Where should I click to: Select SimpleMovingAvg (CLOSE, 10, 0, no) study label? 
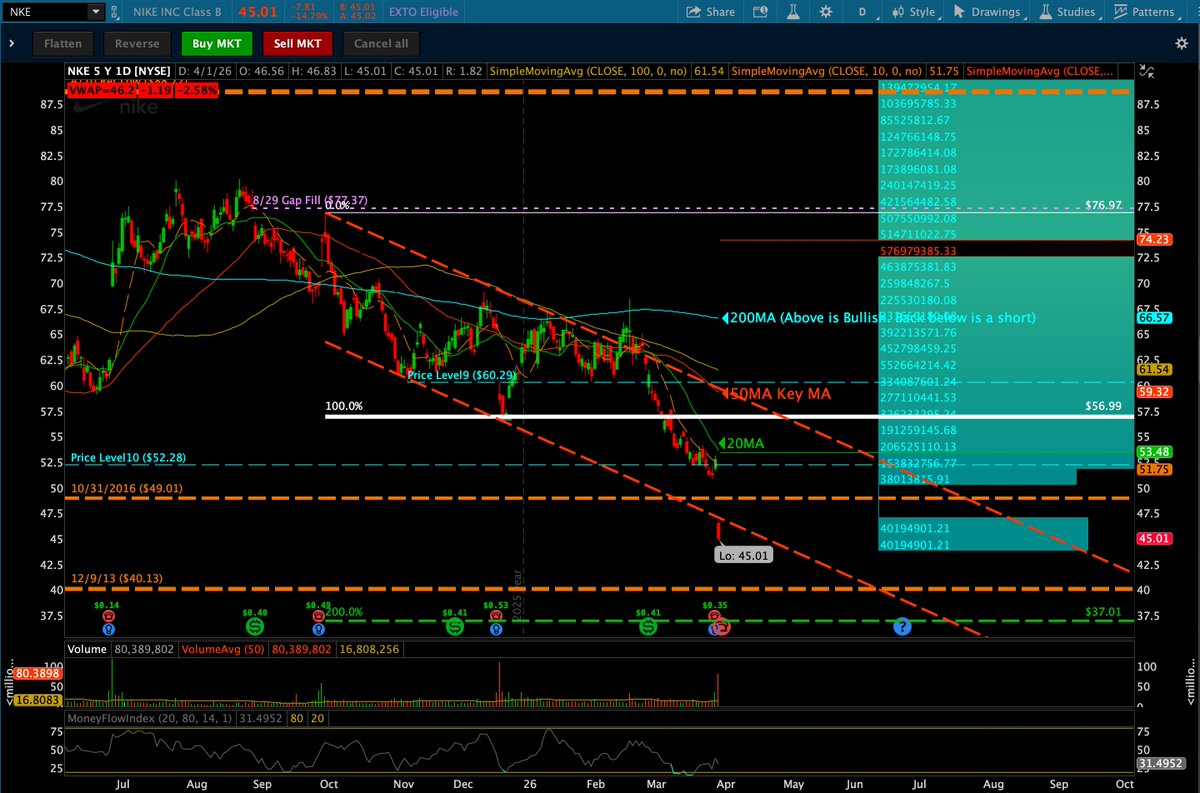829,72
